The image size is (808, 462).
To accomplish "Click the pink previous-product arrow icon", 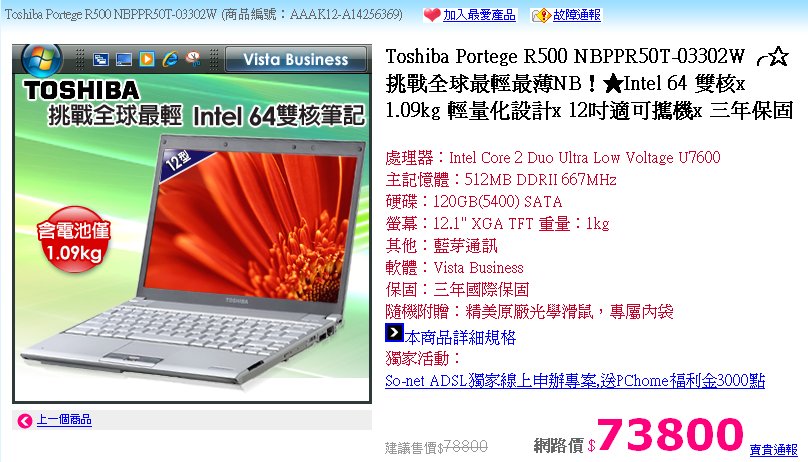I will click(24, 420).
